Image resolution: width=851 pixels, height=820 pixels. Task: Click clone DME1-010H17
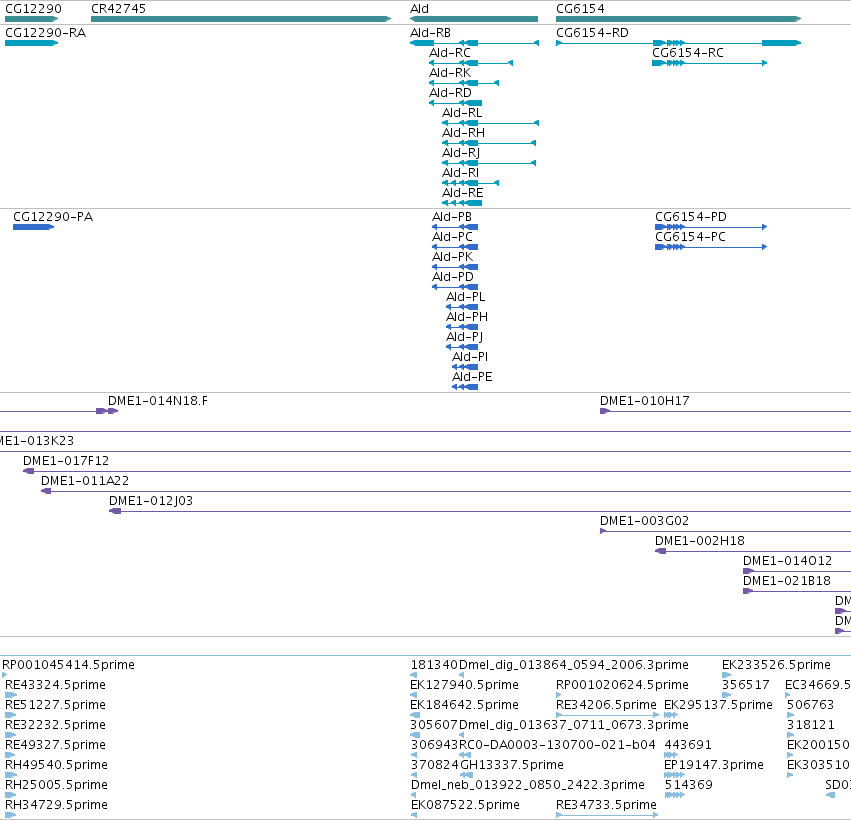645,402
